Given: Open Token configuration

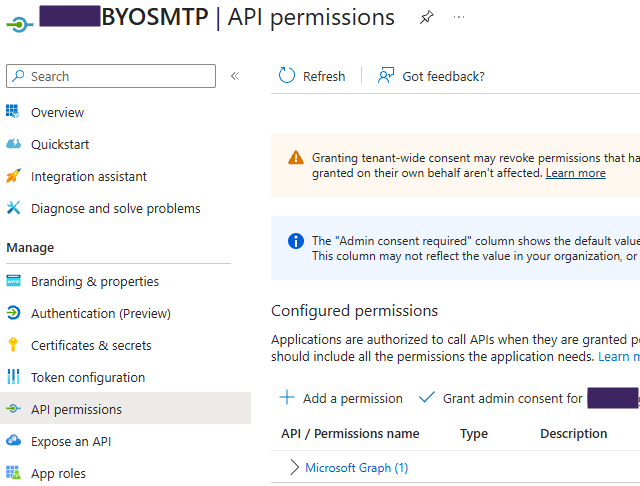Looking at the screenshot, I should click(x=88, y=377).
